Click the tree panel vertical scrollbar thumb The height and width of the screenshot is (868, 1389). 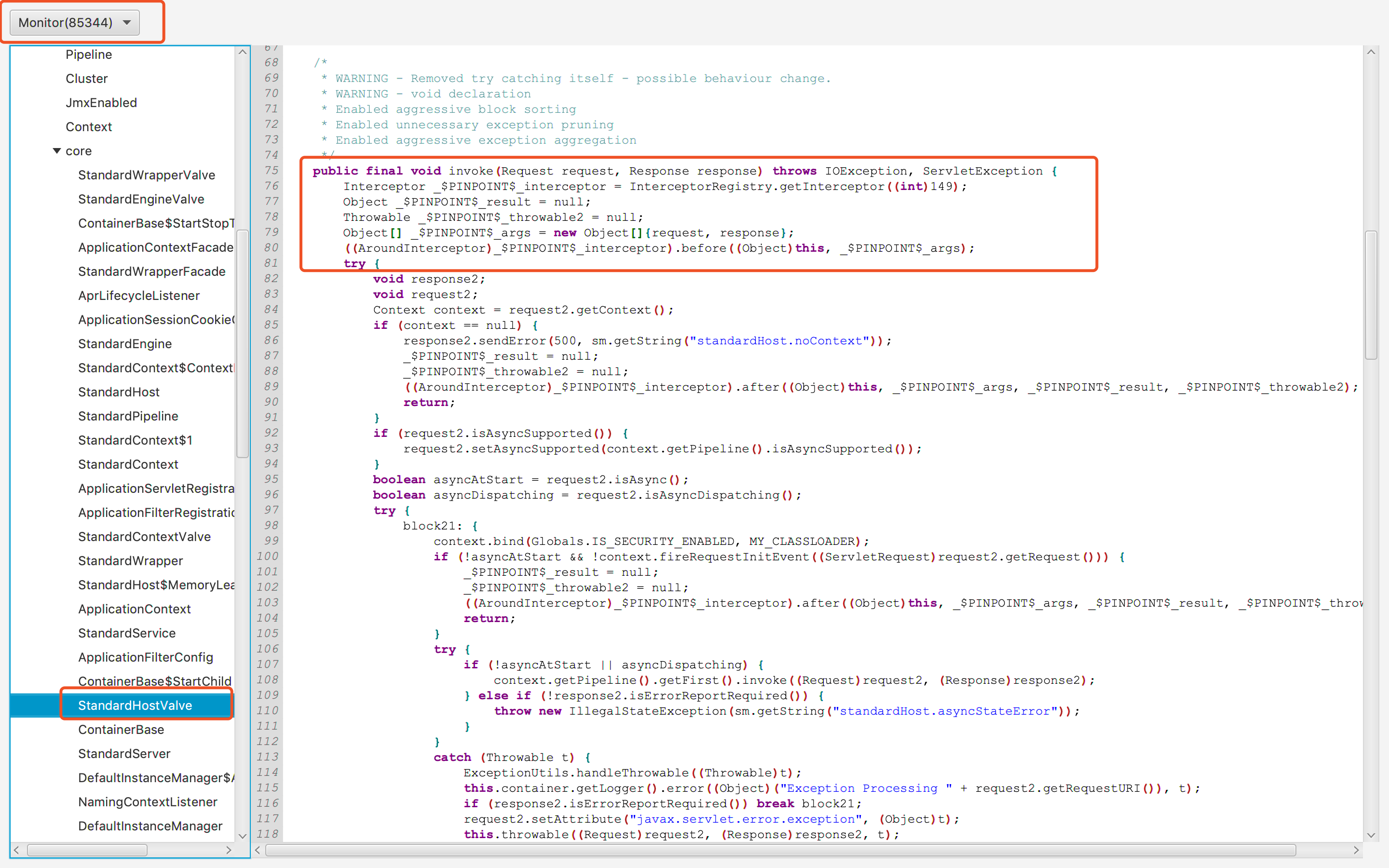click(x=242, y=343)
